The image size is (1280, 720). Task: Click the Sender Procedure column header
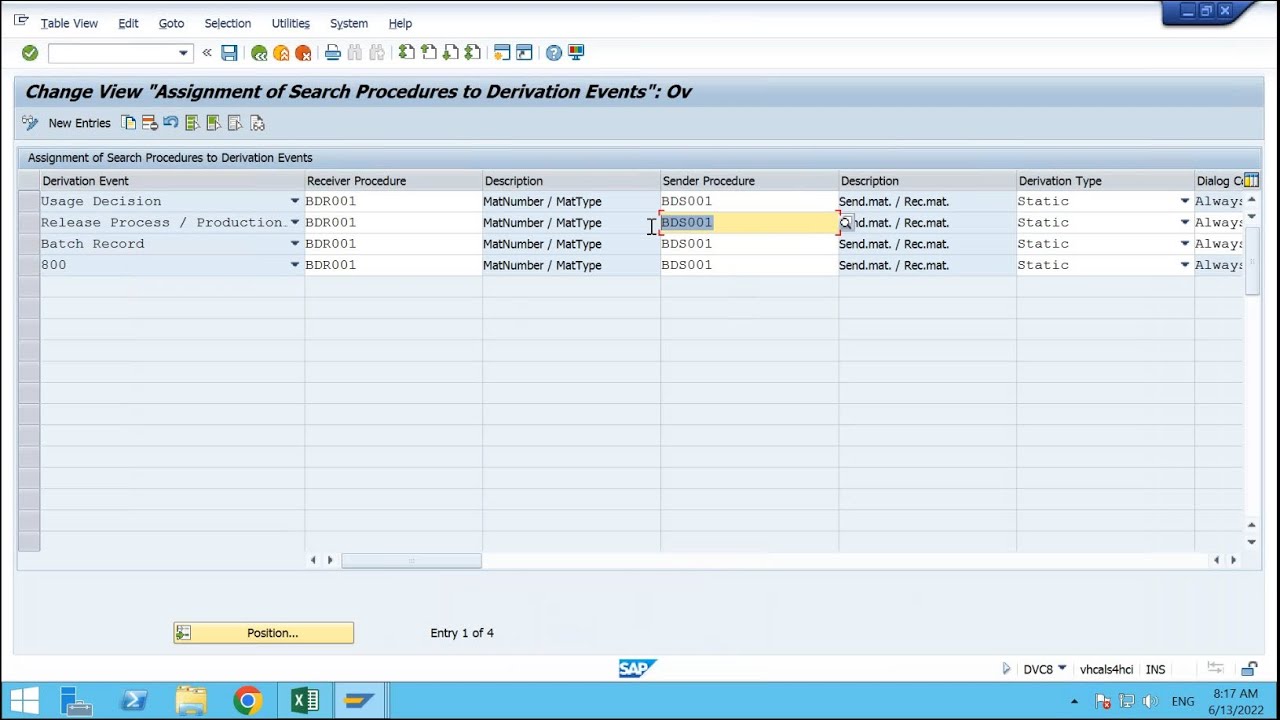tap(749, 181)
